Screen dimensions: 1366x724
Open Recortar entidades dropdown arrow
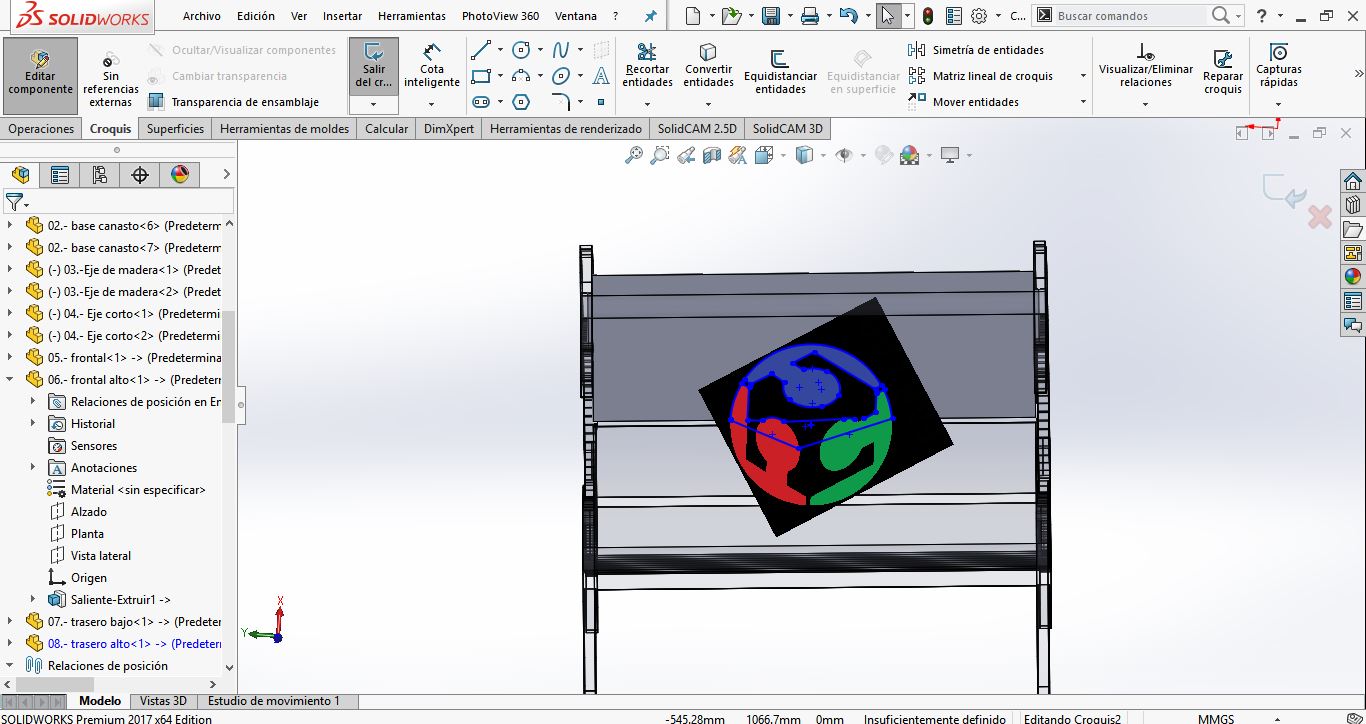pyautogui.click(x=647, y=104)
